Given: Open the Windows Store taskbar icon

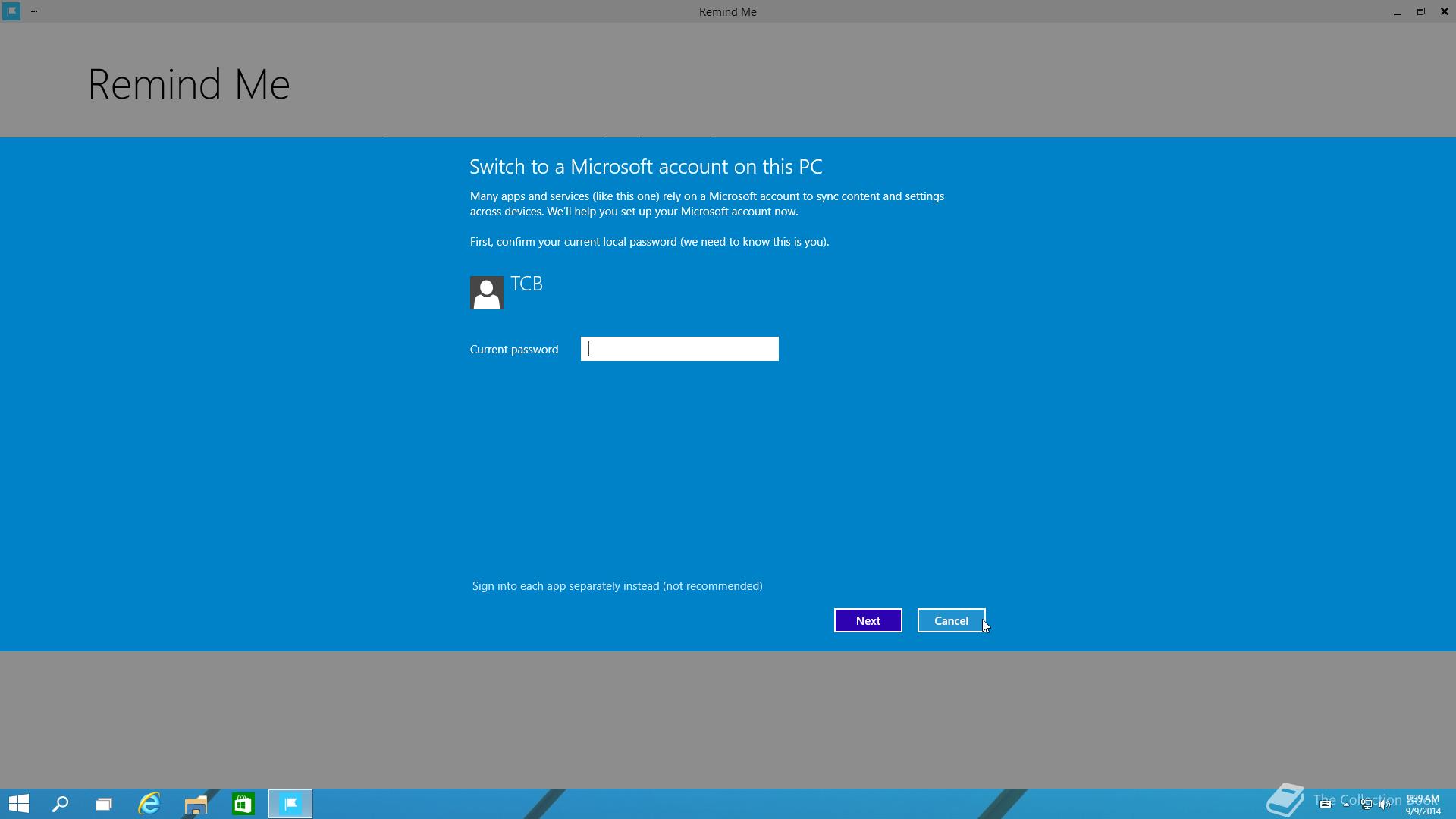Looking at the screenshot, I should [x=243, y=804].
